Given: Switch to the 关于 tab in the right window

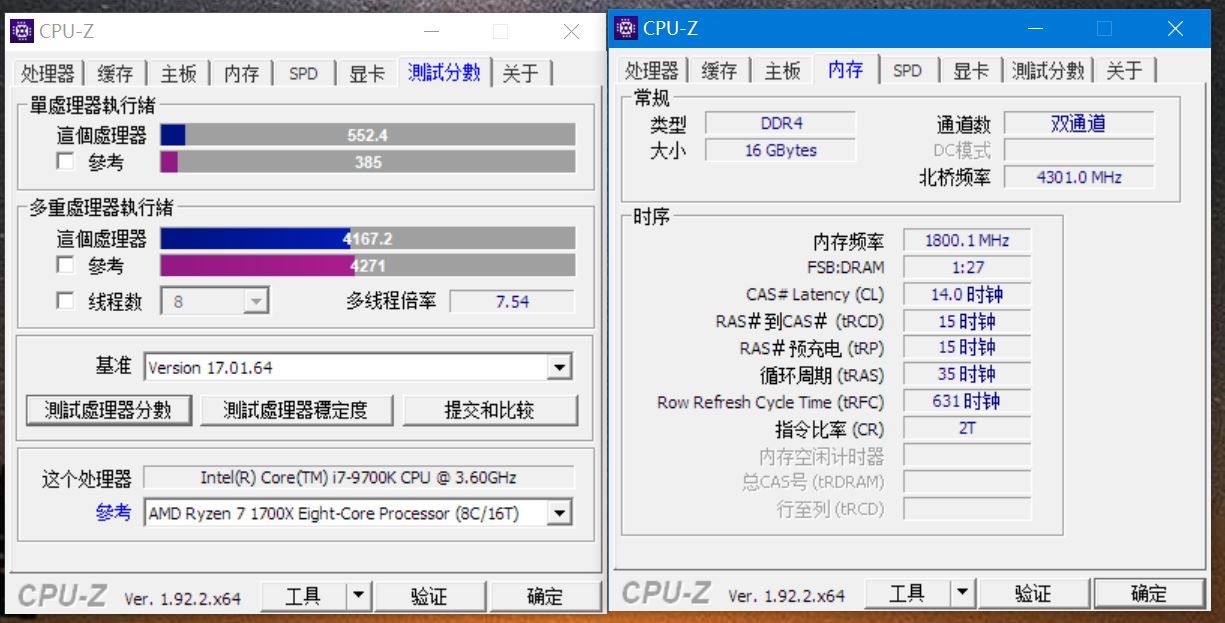Looking at the screenshot, I should 1125,70.
